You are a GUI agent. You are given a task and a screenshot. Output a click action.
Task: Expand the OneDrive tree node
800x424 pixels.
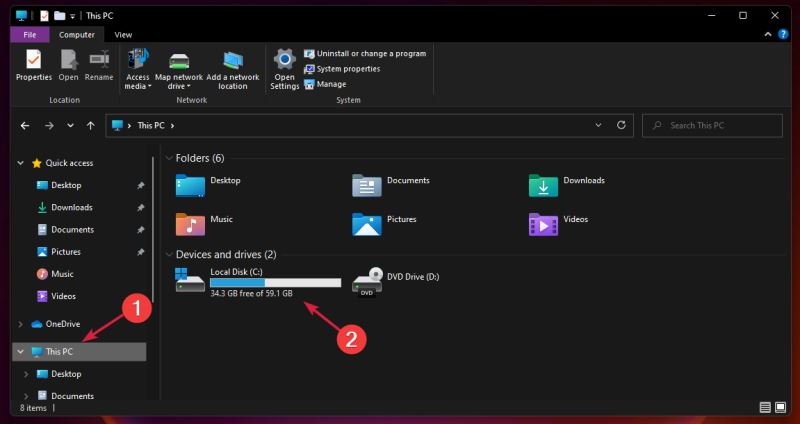tap(21, 324)
